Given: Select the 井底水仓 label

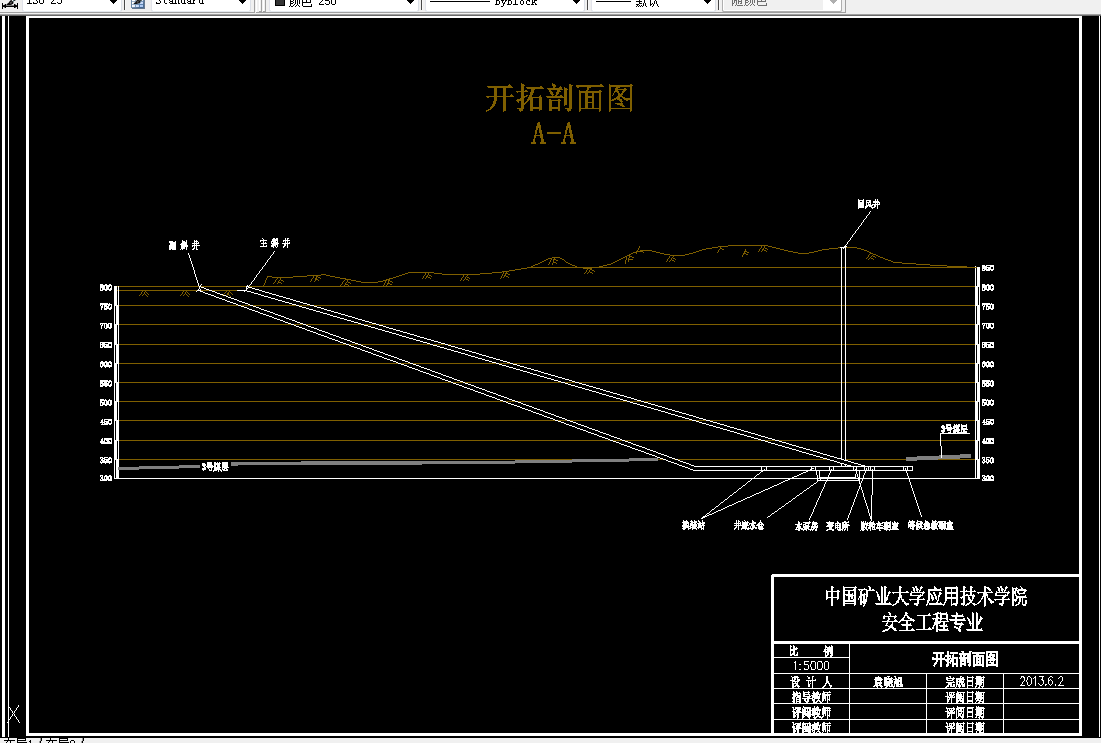Looking at the screenshot, I should pos(749,525).
